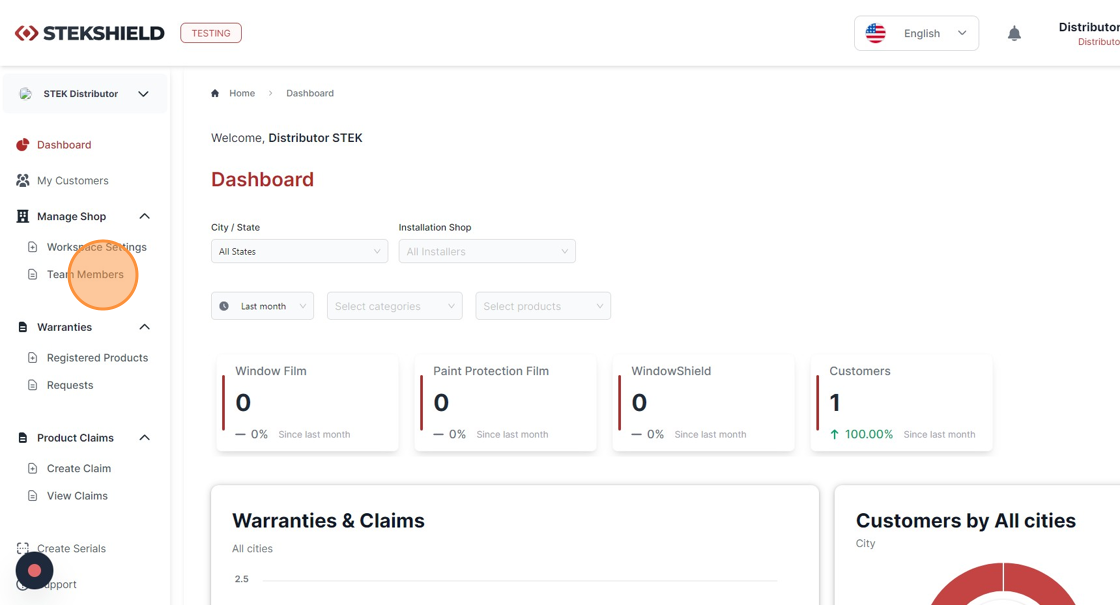Screen dimensions: 1120x605
Task: Open View Claims page
Action: click(77, 496)
